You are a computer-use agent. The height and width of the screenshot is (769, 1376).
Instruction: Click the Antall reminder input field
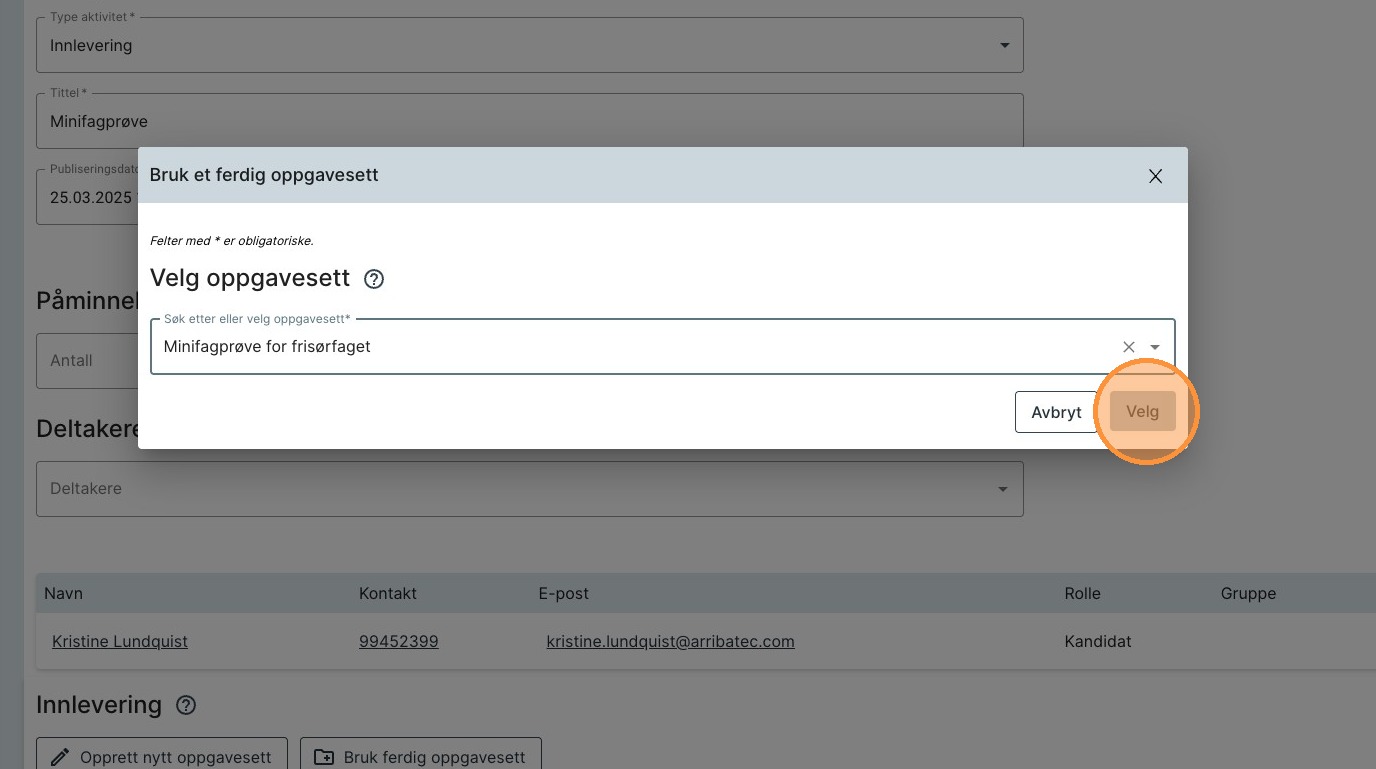coord(85,361)
